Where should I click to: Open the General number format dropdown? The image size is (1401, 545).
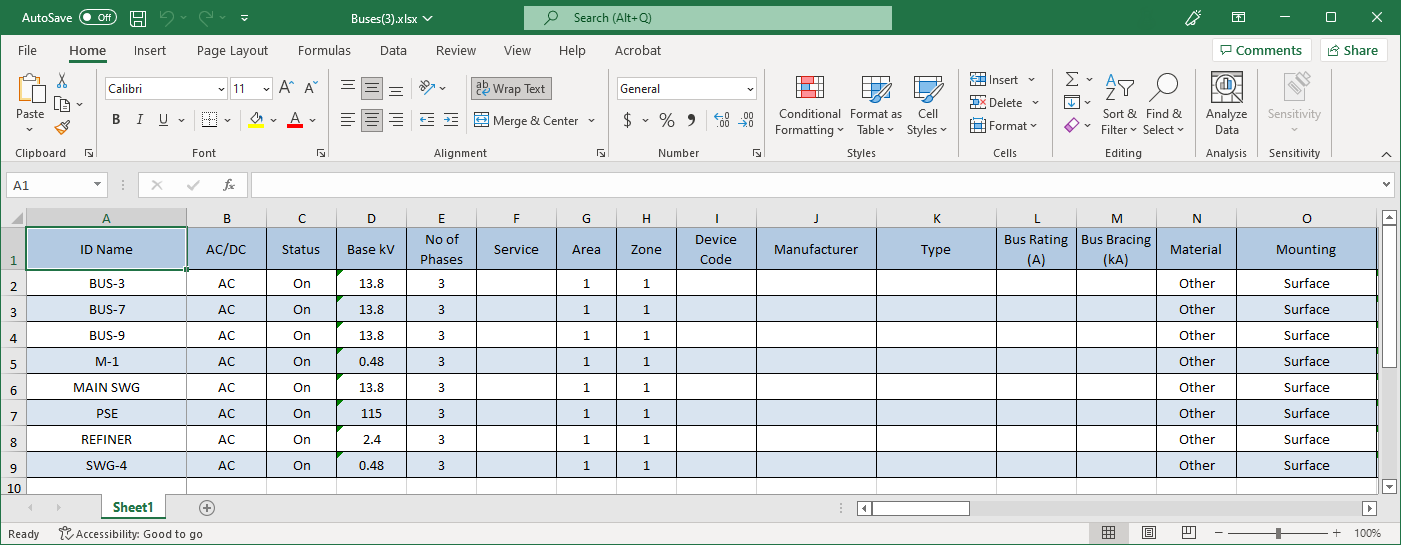pyautogui.click(x=750, y=89)
